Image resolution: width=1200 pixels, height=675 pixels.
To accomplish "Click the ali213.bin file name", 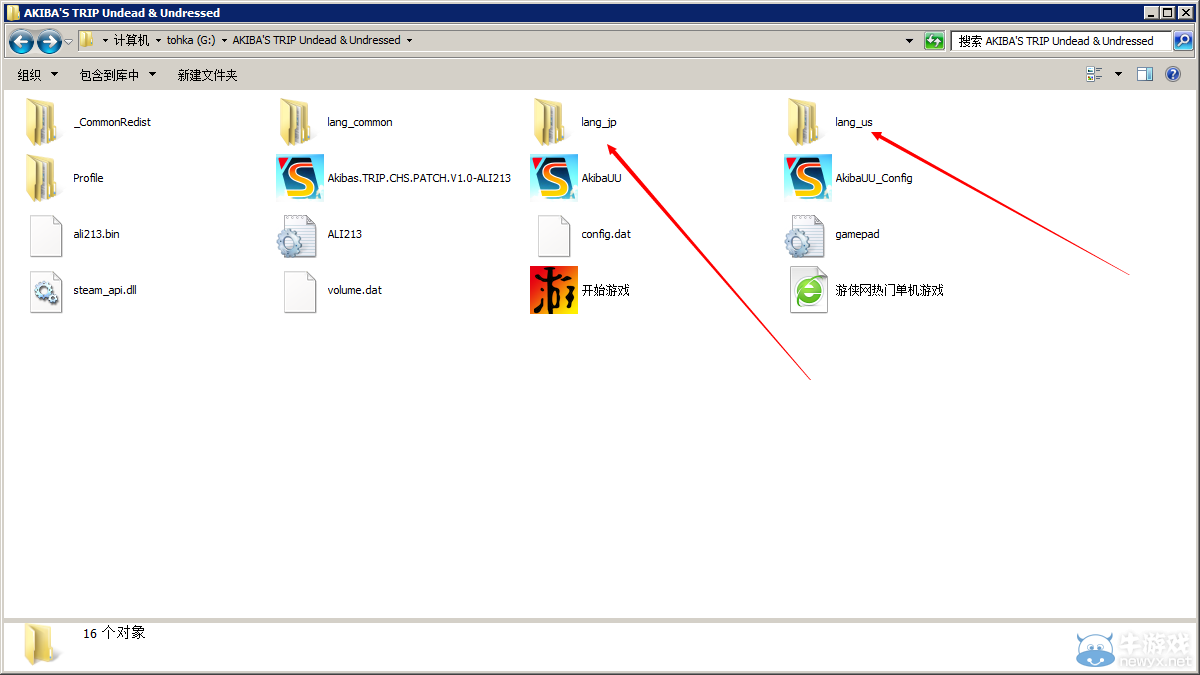I will coord(97,234).
